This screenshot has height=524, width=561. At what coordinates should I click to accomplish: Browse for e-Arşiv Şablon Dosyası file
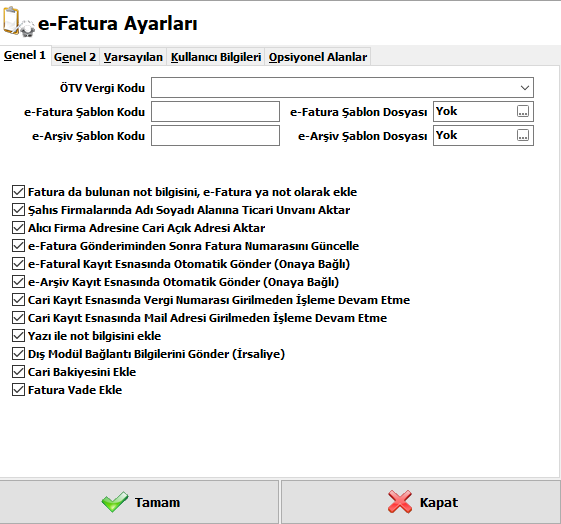[523, 136]
